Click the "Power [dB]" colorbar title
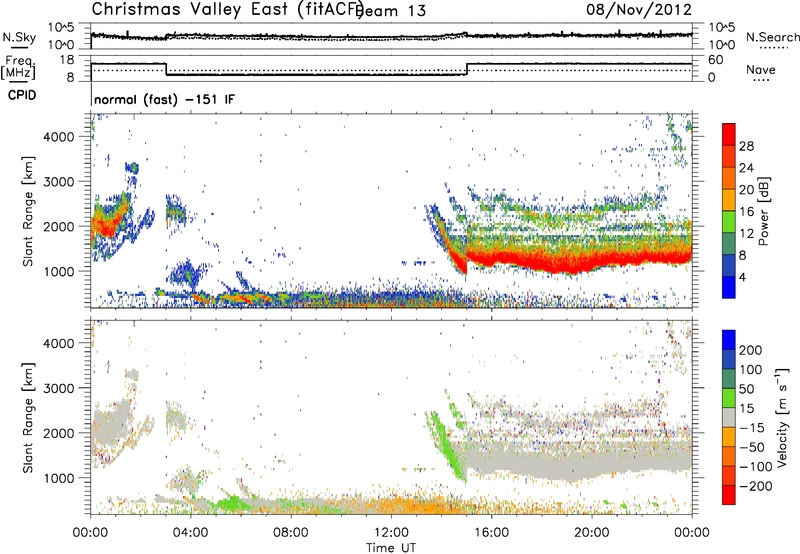 click(x=764, y=211)
